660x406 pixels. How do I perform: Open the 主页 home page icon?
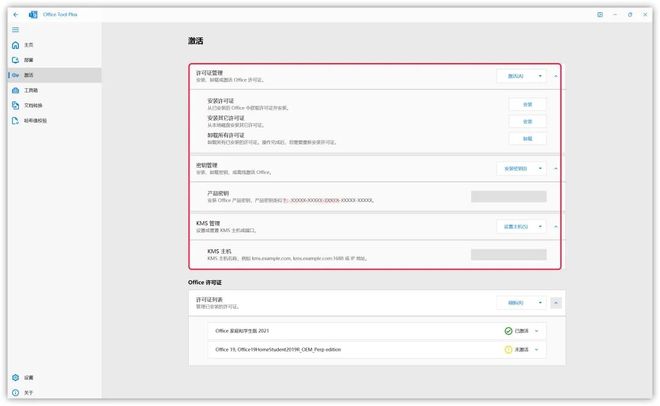[15, 45]
